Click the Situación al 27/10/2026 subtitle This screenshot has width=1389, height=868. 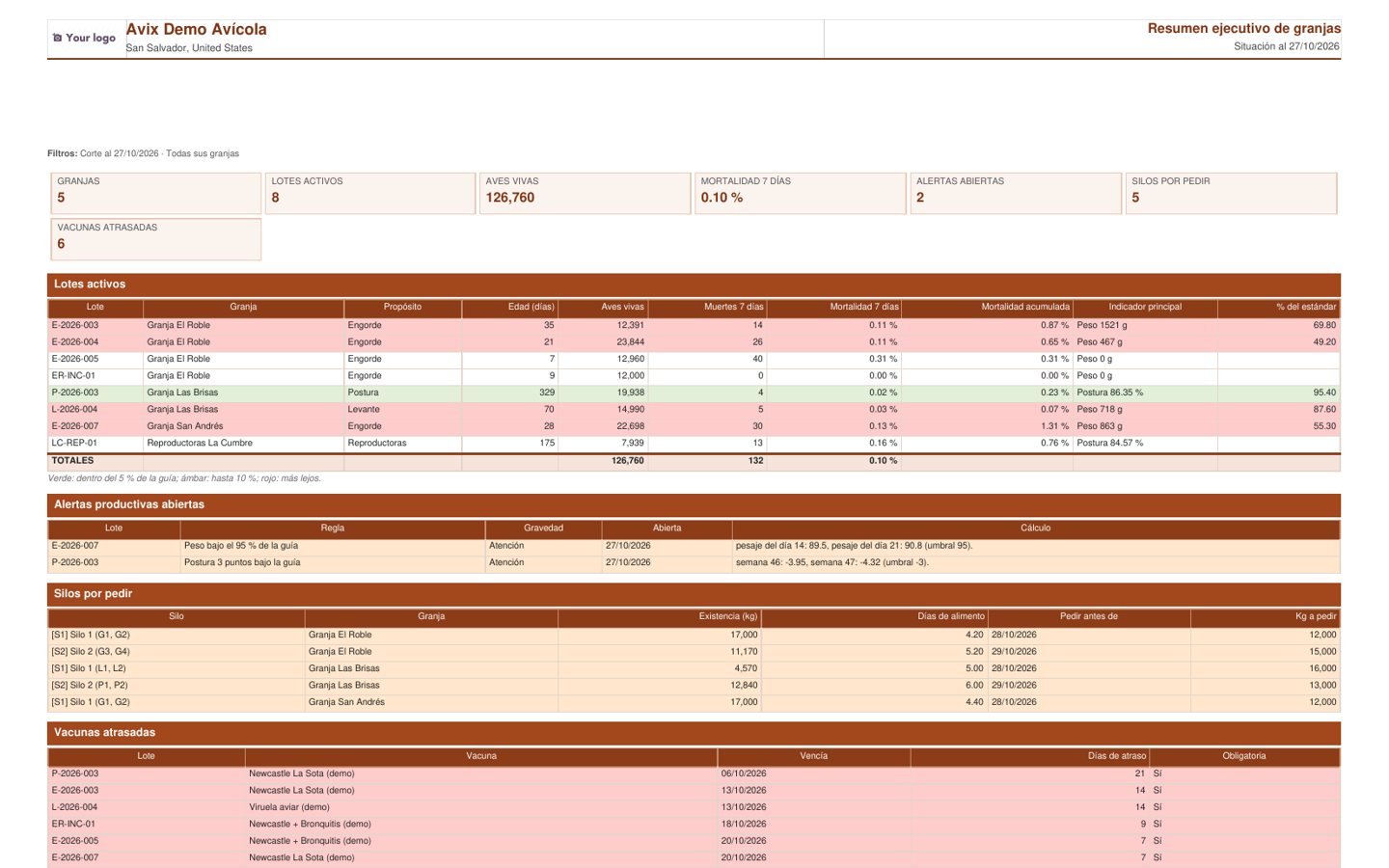pos(1286,46)
